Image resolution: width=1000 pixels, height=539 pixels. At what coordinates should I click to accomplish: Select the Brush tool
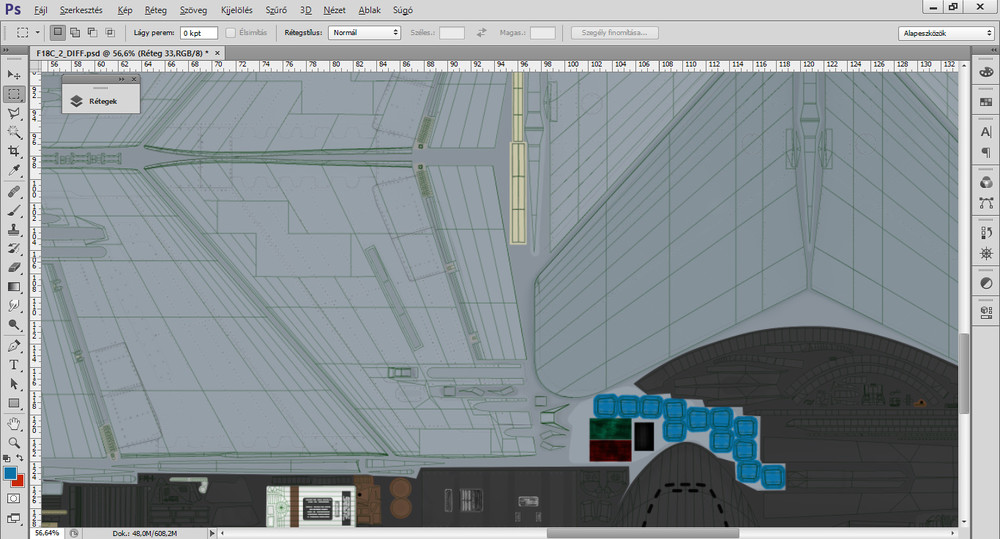pyautogui.click(x=14, y=210)
